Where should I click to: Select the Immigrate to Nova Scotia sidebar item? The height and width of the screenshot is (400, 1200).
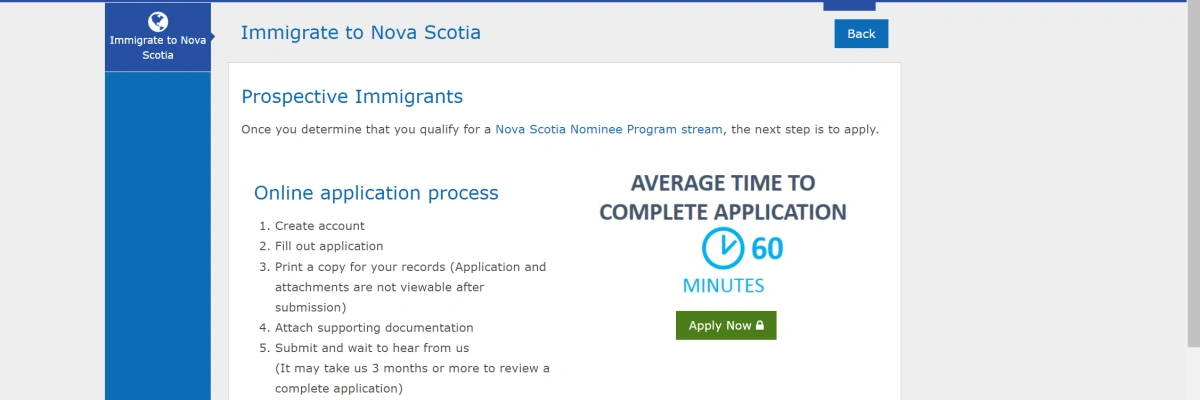click(158, 37)
